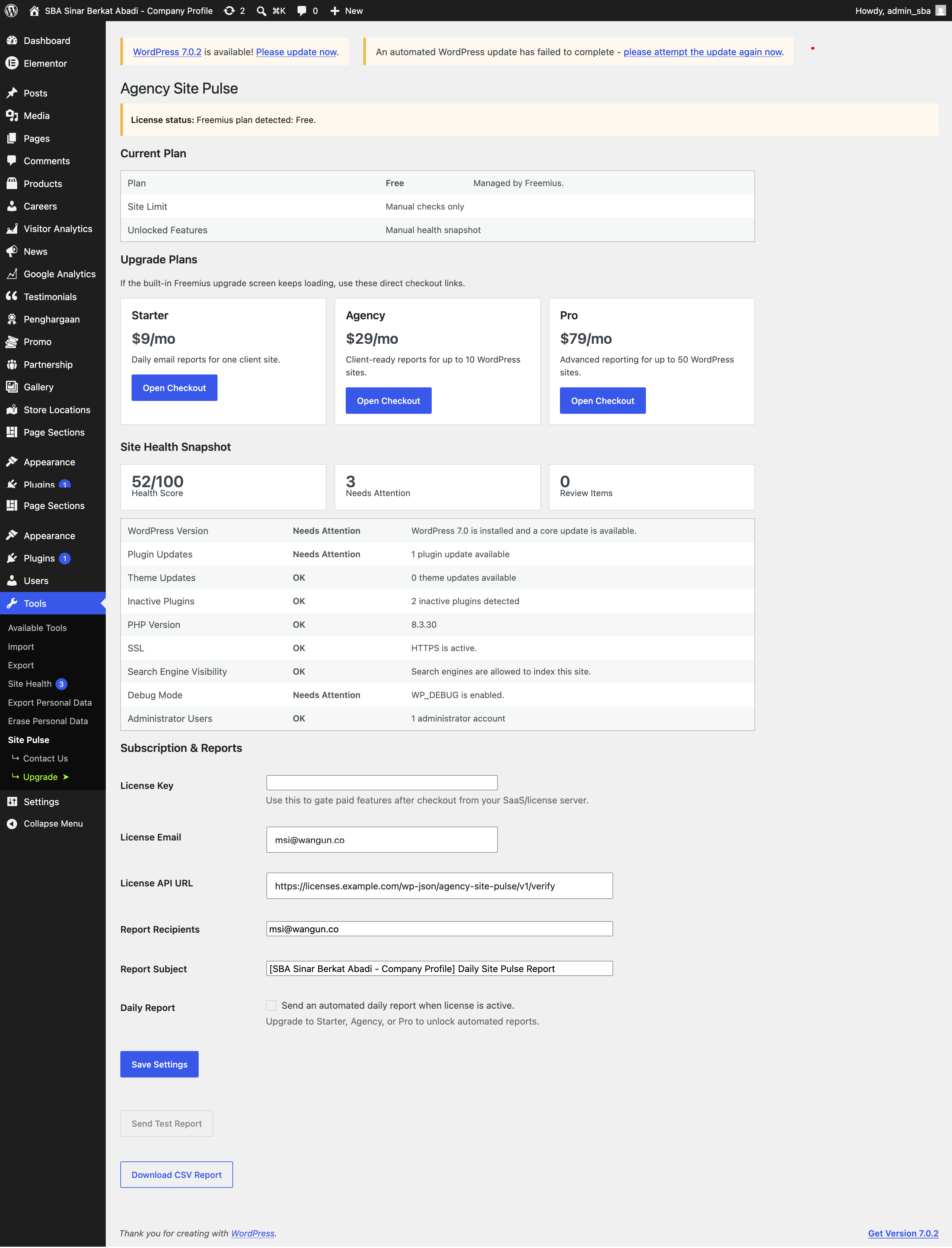Image resolution: width=952 pixels, height=1248 pixels.
Task: Click the Penghargaan award icon
Action: (x=12, y=319)
